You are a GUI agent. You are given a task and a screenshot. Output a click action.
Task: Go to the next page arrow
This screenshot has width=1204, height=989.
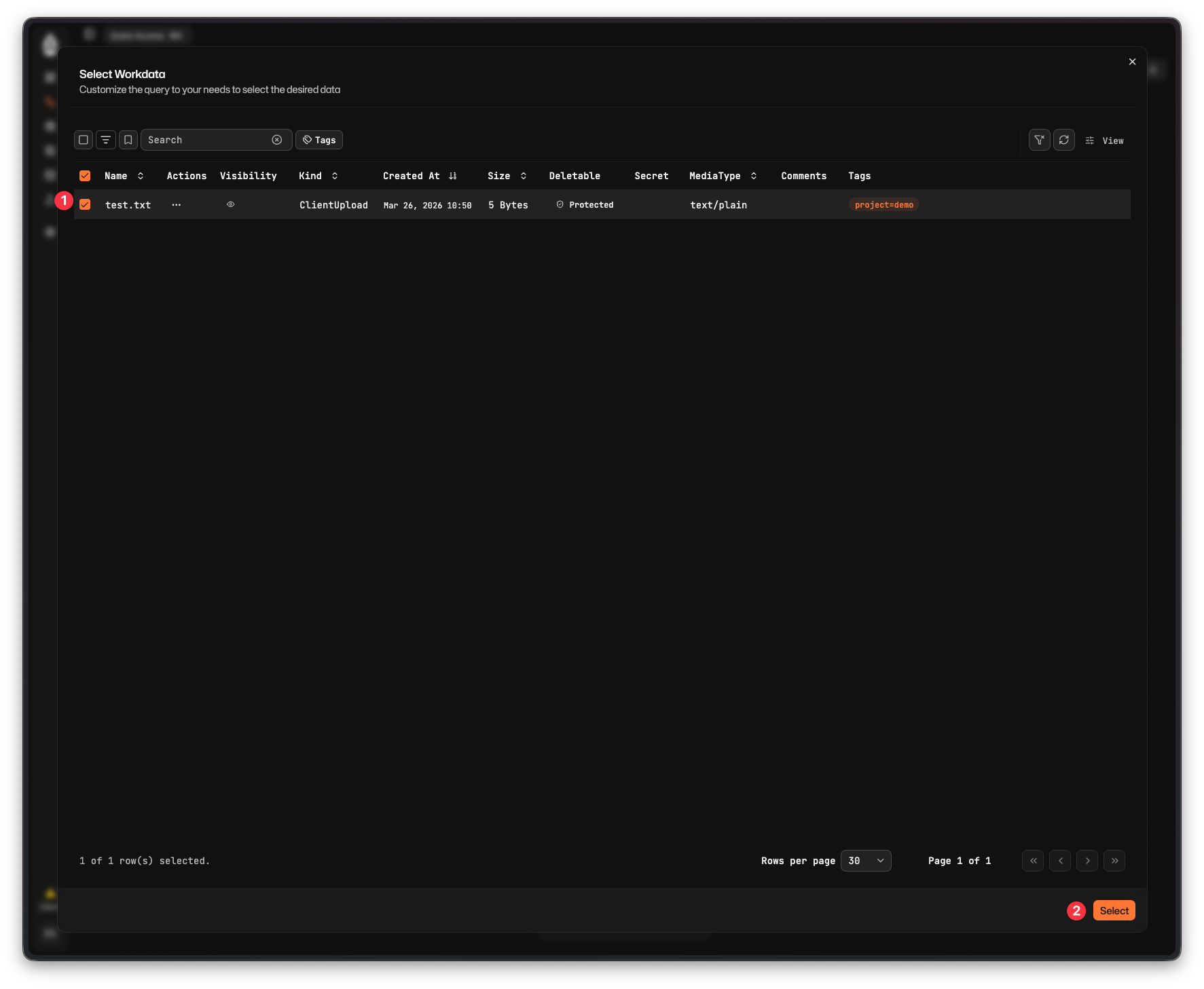pyautogui.click(x=1087, y=861)
